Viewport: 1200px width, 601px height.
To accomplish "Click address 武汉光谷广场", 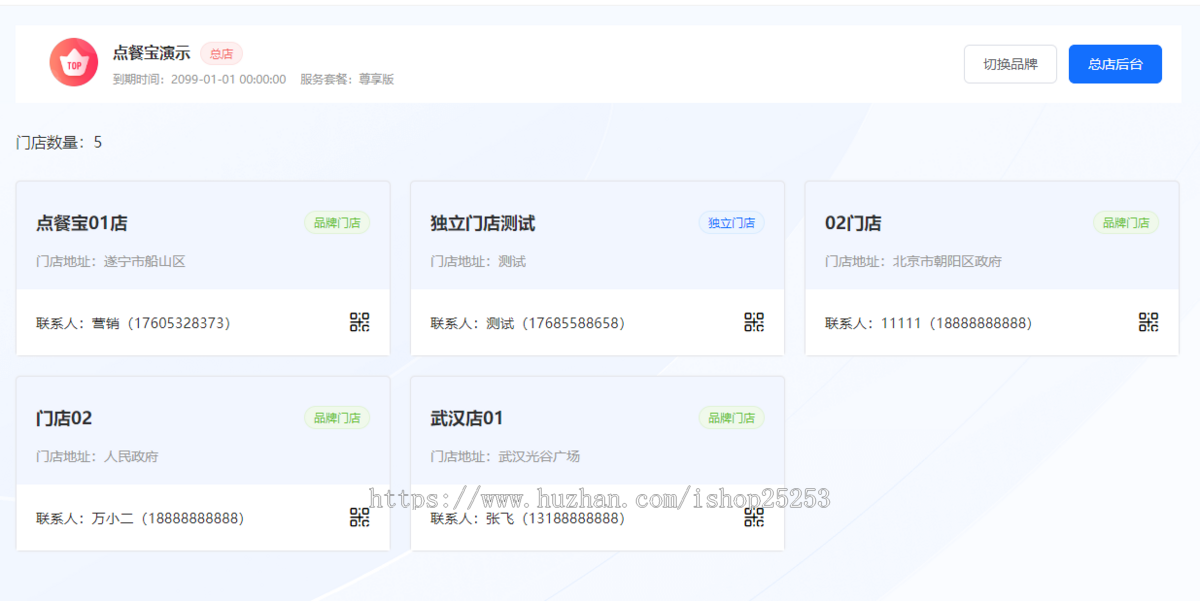I will pos(539,456).
